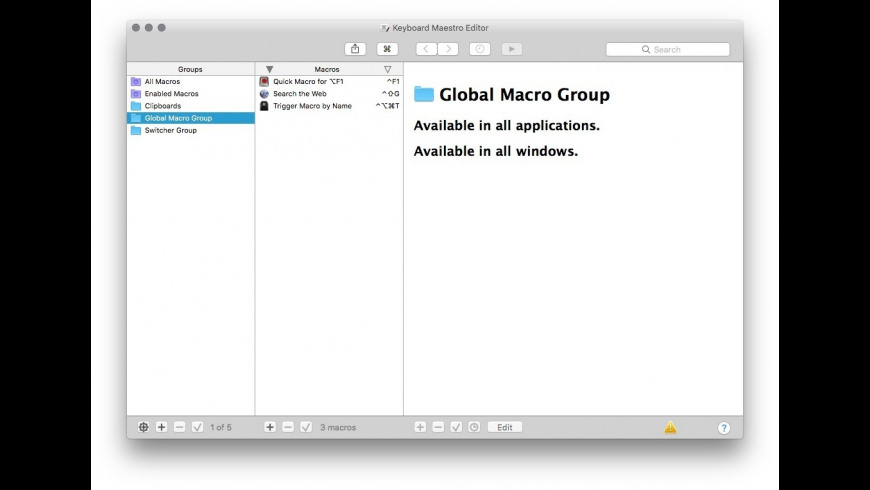This screenshot has height=490, width=870.
Task: Open the Help question mark button
Action: pyautogui.click(x=724, y=428)
